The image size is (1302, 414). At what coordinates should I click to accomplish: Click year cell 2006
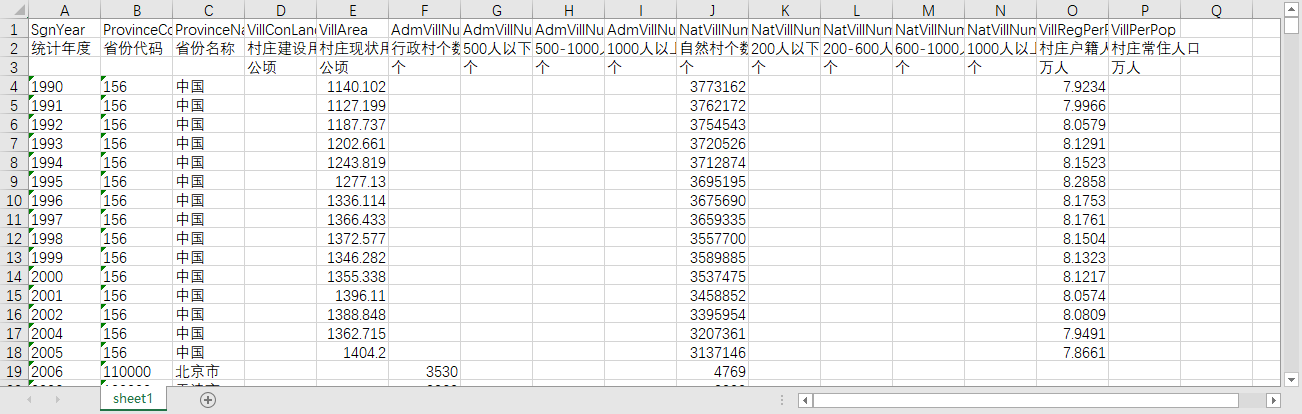(x=64, y=371)
